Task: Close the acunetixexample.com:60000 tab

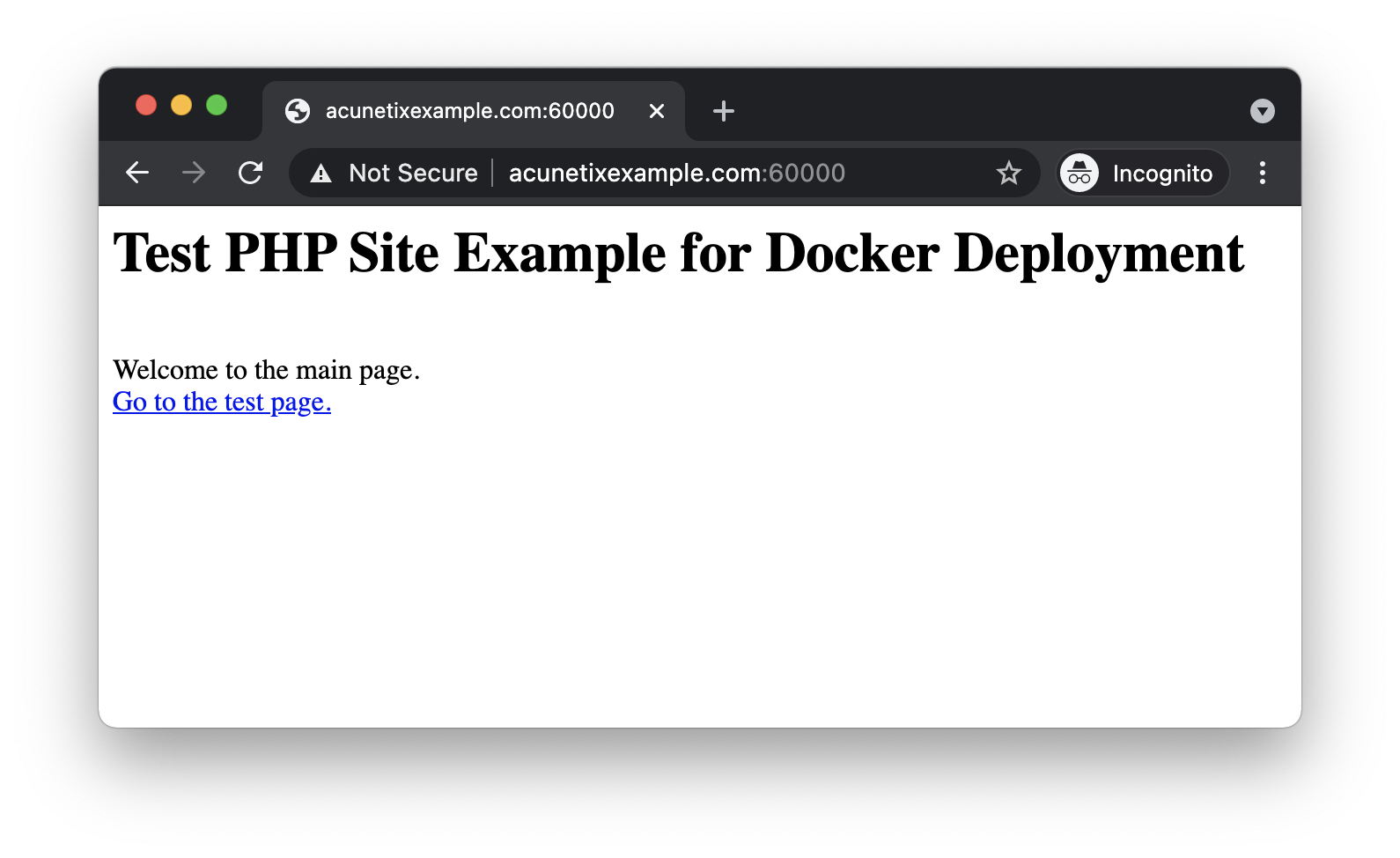Action: point(657,111)
